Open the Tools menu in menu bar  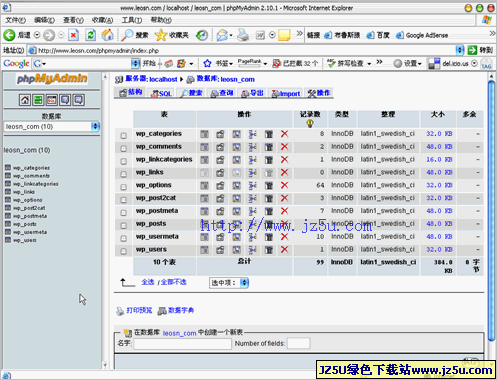click(x=132, y=20)
